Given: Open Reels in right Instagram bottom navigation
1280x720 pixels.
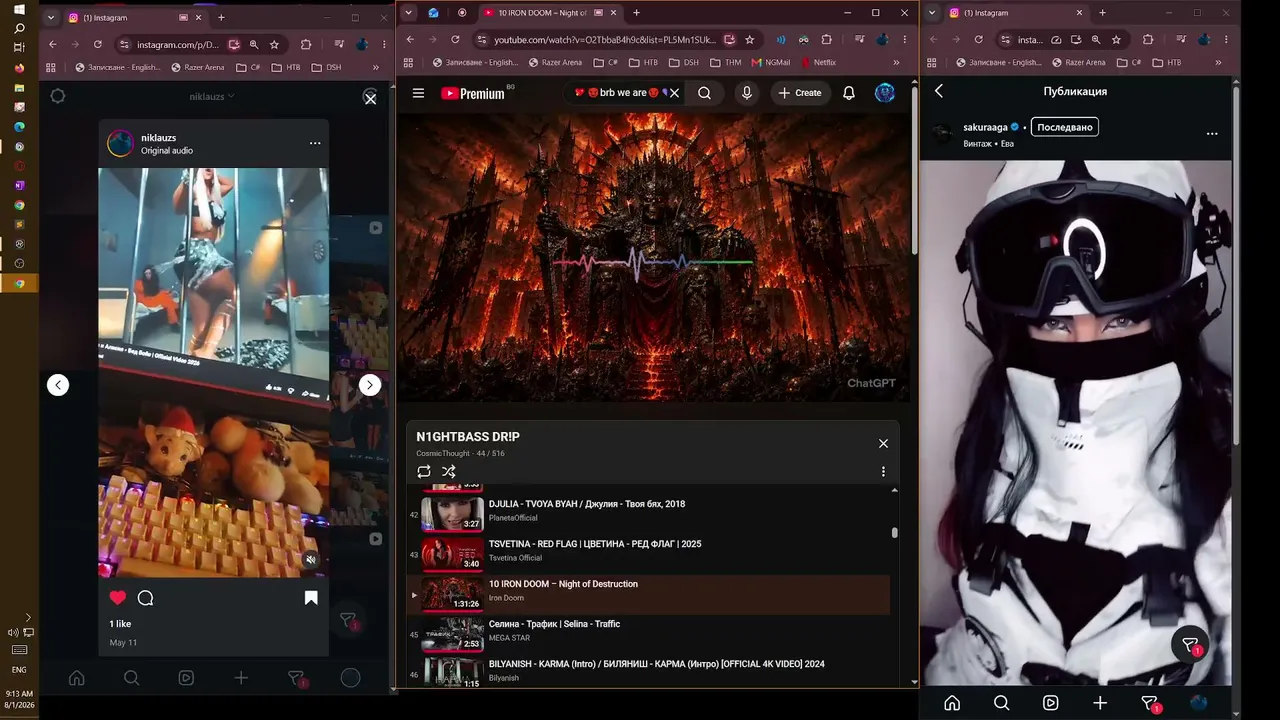Looking at the screenshot, I should click(1050, 702).
